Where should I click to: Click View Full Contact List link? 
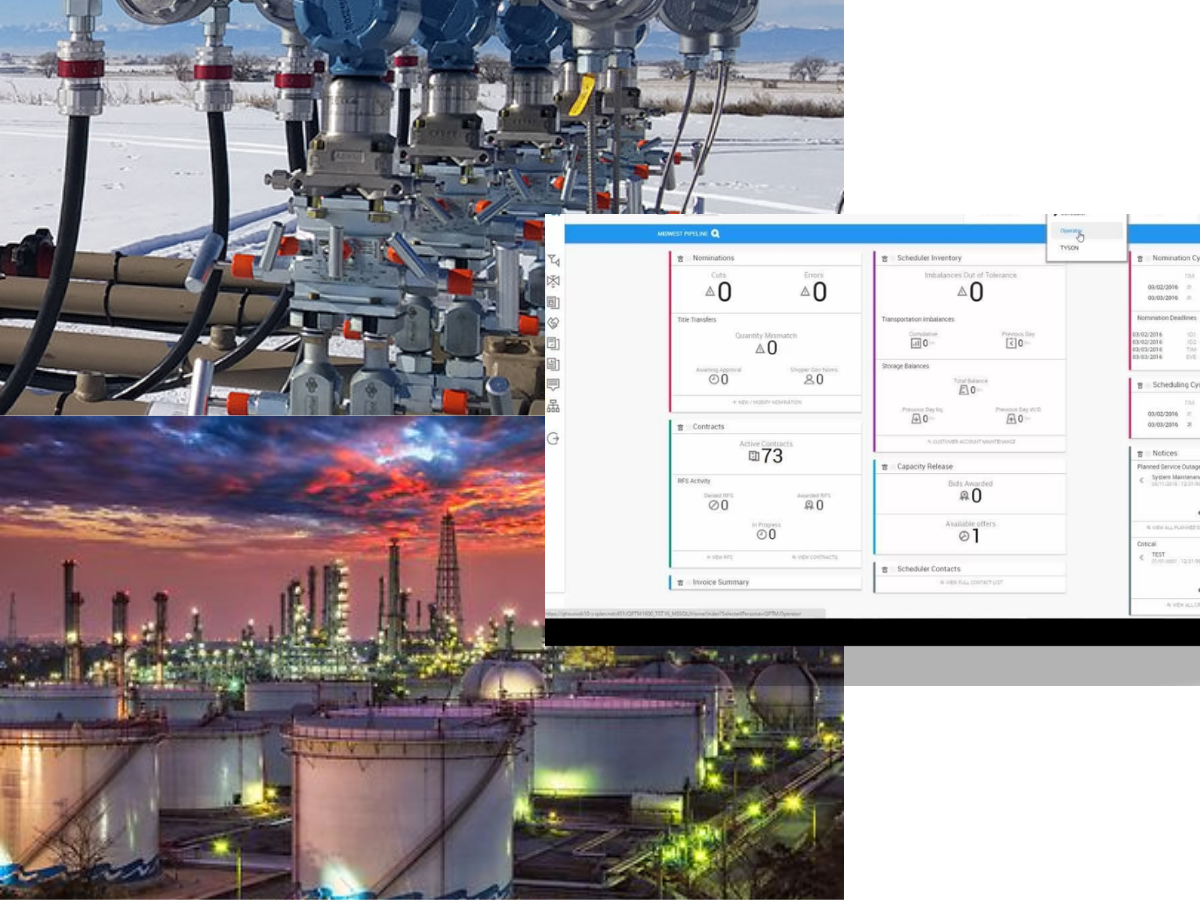point(970,582)
